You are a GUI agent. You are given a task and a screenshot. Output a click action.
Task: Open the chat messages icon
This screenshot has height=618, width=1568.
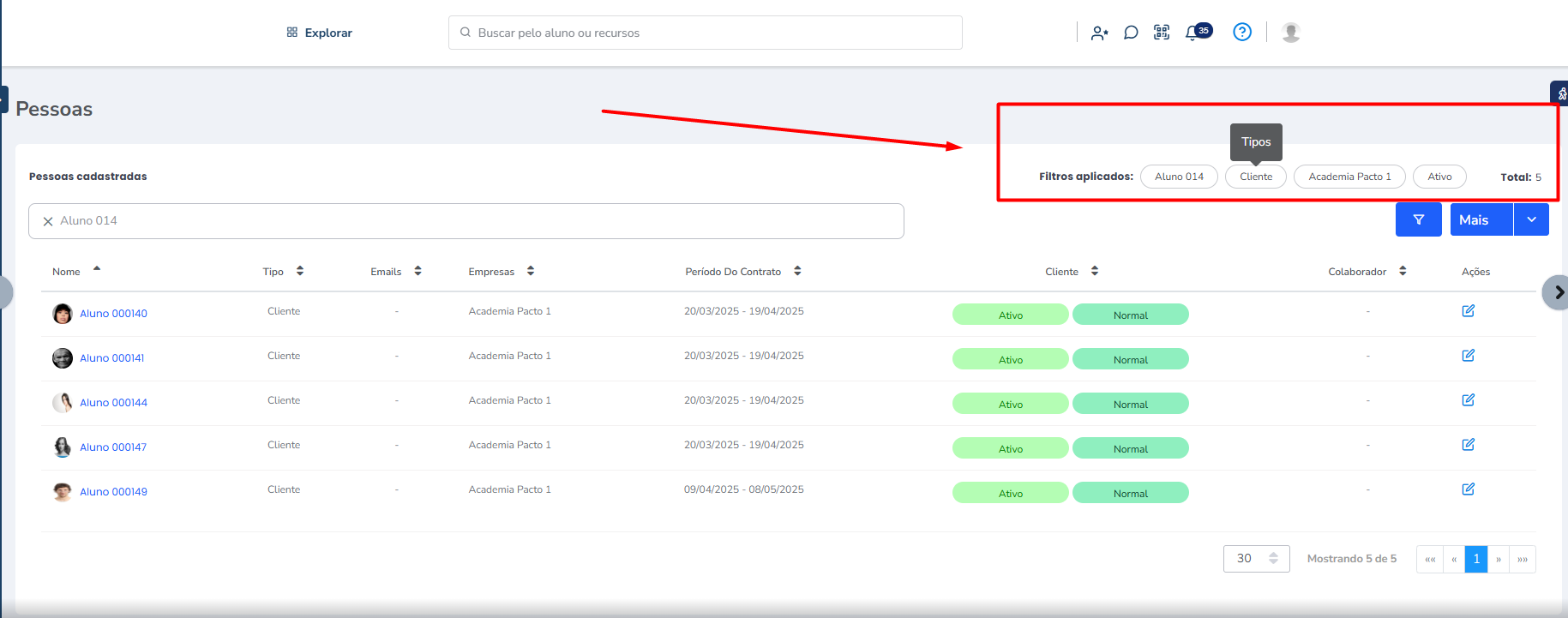[1131, 33]
